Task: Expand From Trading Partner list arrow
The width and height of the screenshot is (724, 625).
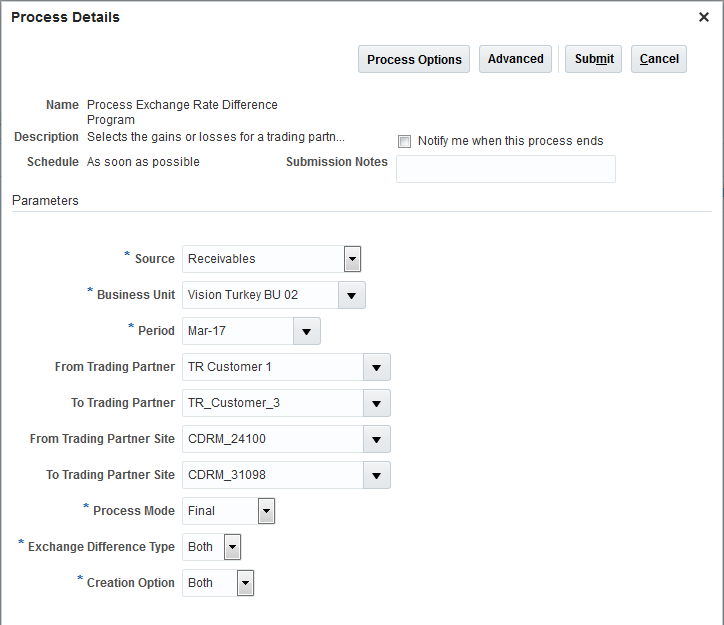Action: pos(376,367)
